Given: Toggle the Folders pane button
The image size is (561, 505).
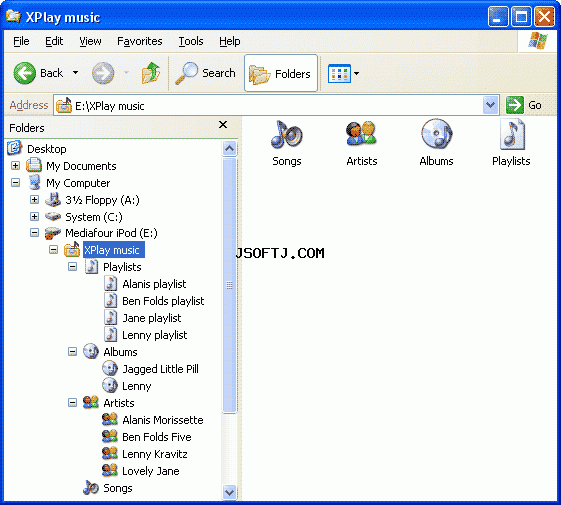Looking at the screenshot, I should click(281, 73).
